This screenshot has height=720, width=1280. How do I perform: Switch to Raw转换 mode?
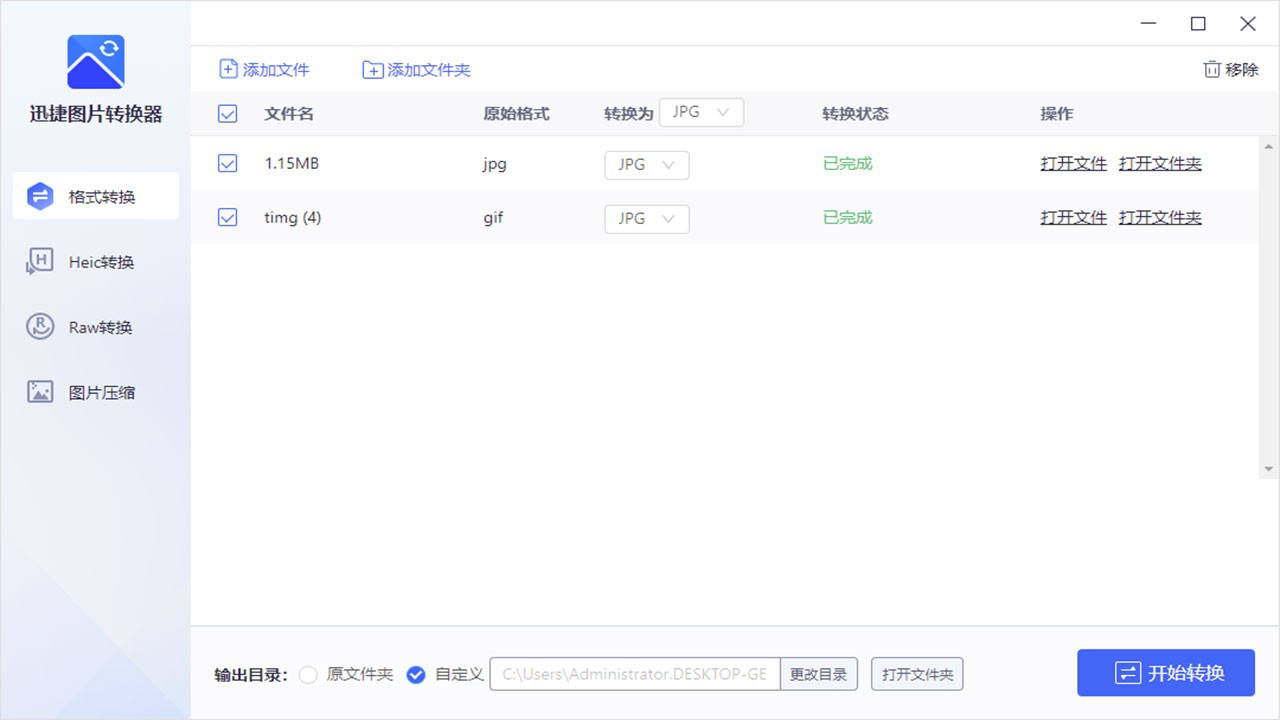95,326
